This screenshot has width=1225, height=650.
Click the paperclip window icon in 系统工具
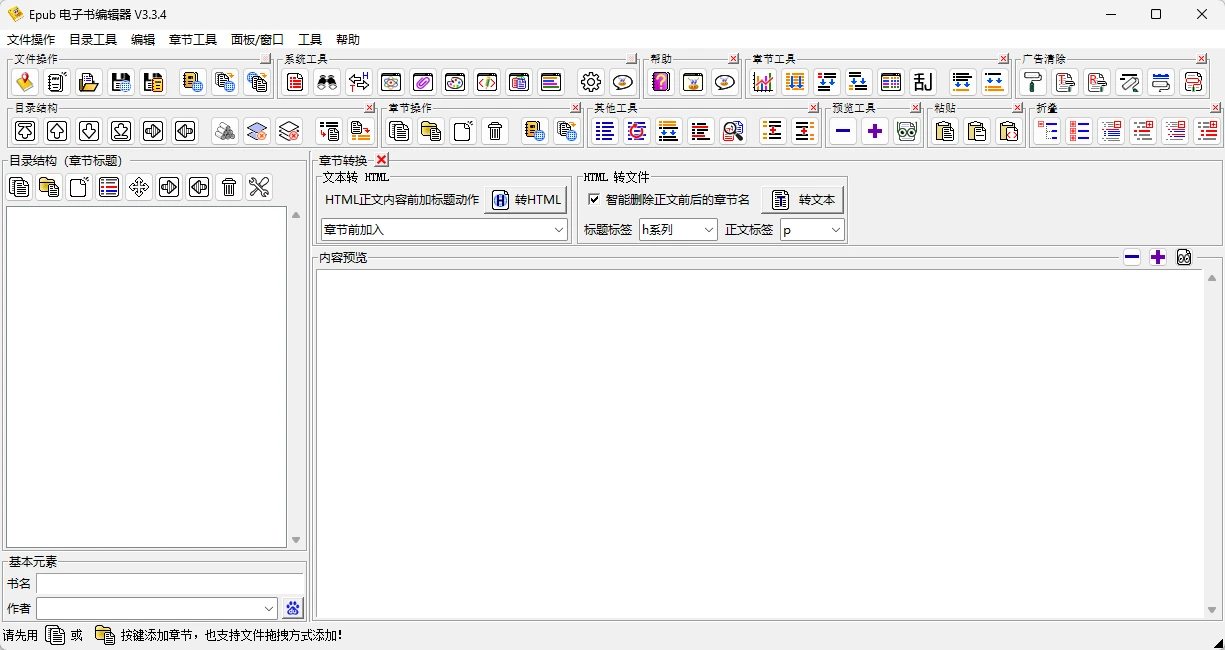(x=423, y=82)
